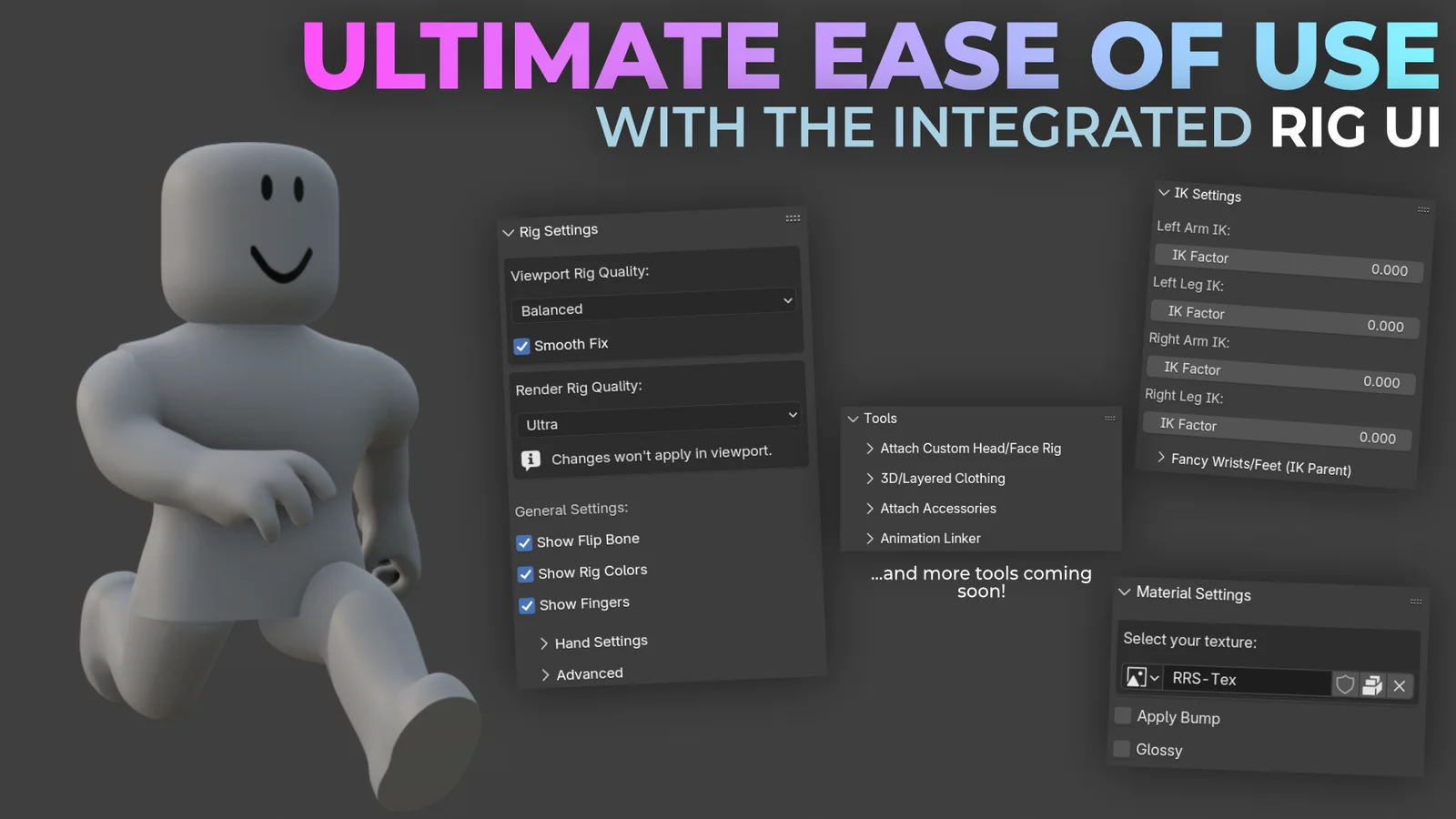Uncheck Show Flip Bone
Image resolution: width=1456 pixels, height=819 pixels.
[525, 541]
